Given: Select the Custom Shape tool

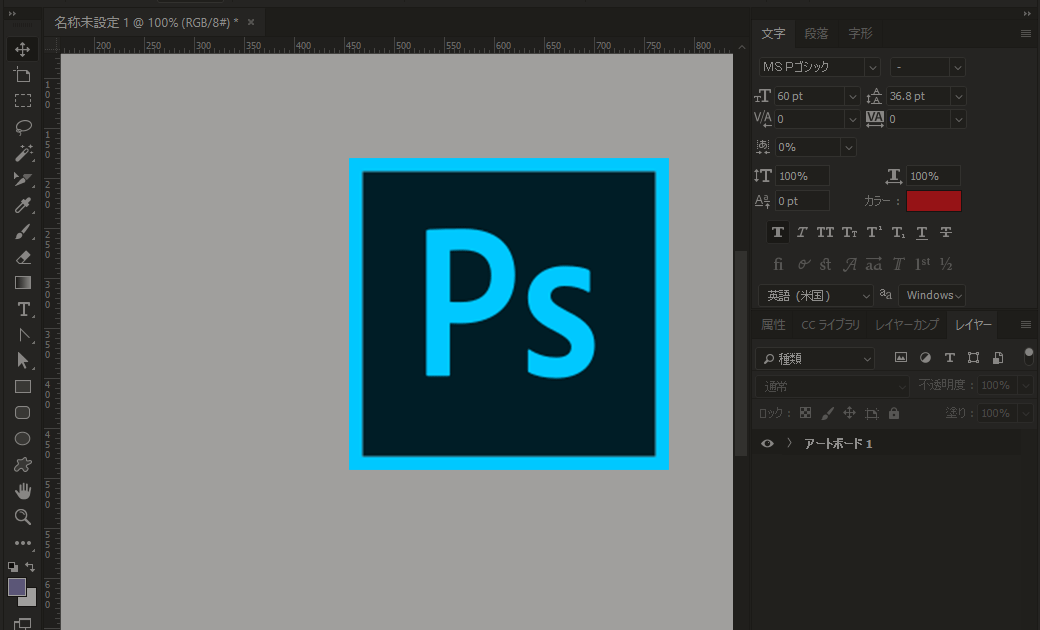Looking at the screenshot, I should pos(23,465).
